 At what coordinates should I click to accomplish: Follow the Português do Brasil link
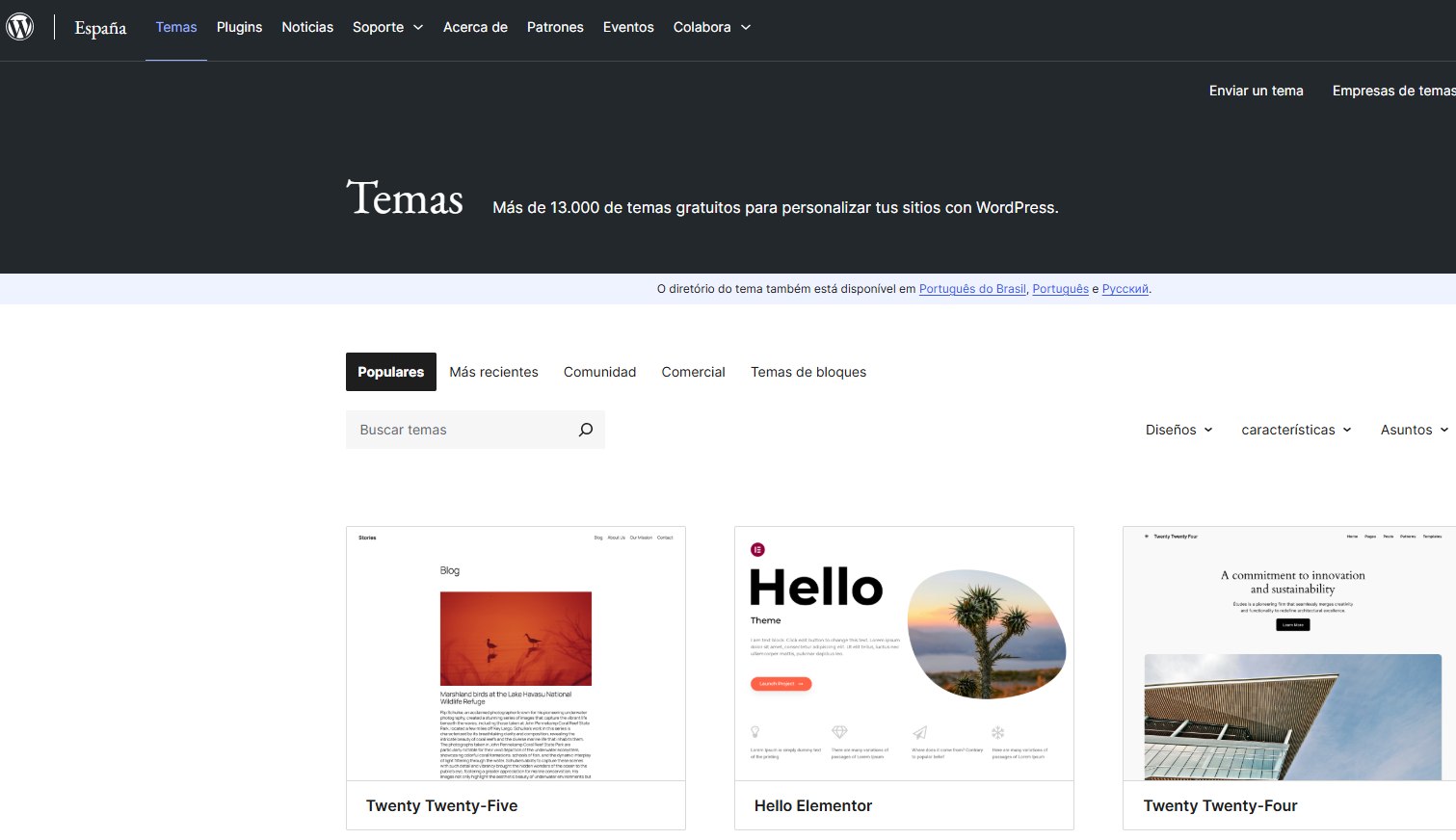pyautogui.click(x=972, y=289)
